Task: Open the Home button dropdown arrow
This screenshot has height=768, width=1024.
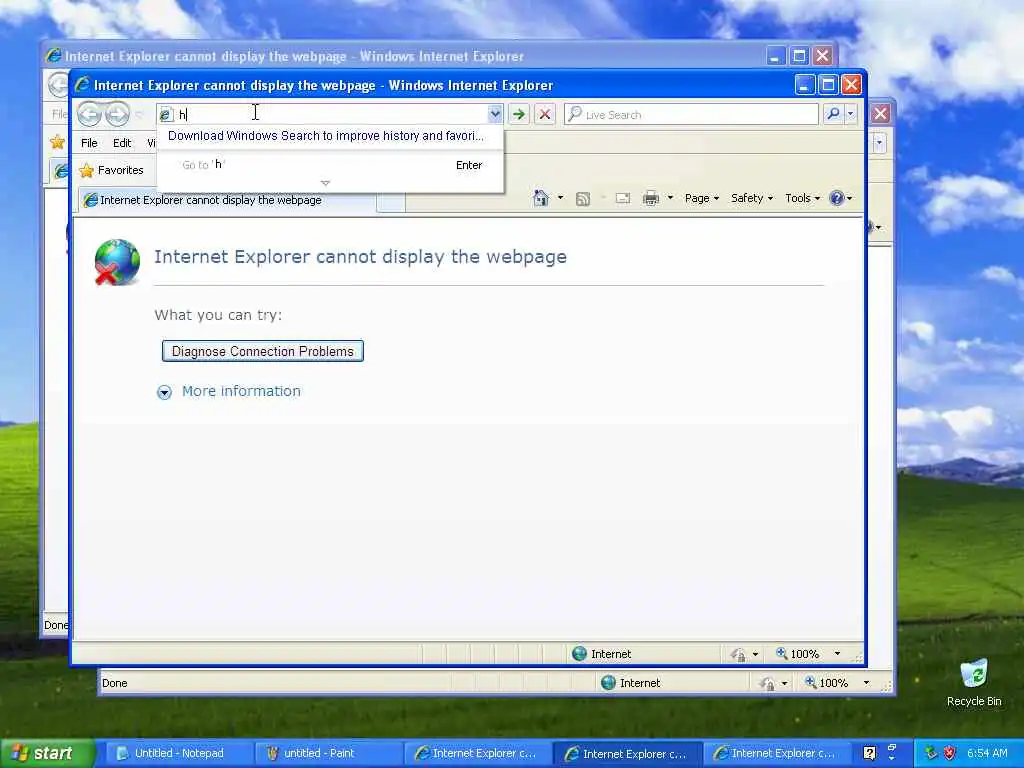Action: point(560,198)
